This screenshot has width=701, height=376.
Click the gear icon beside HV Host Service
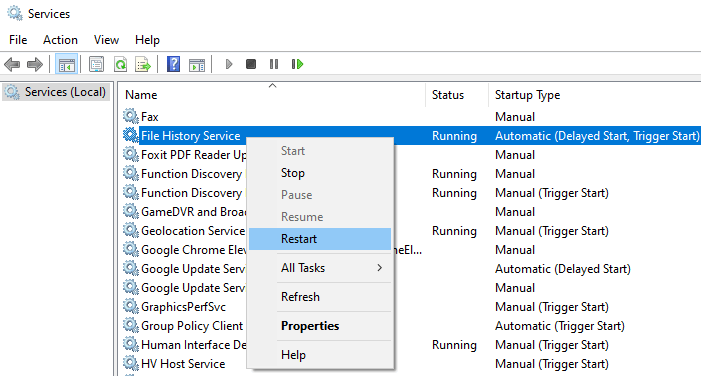point(131,363)
